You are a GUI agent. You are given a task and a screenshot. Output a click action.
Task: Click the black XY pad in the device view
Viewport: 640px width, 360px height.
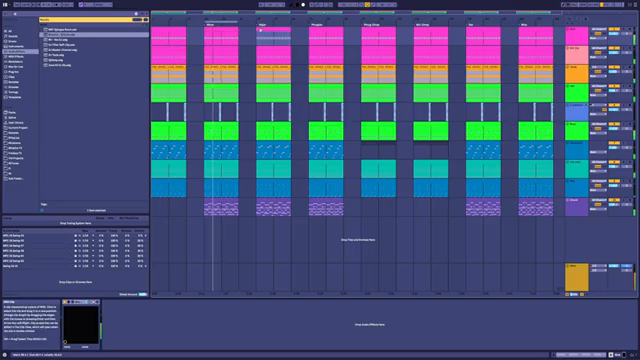pos(81,324)
